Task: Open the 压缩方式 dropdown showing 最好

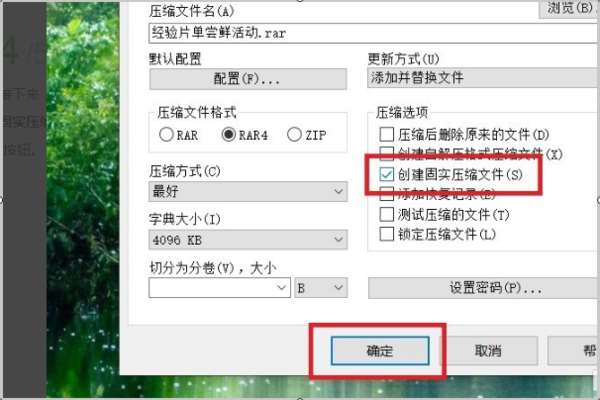Action: pos(248,191)
